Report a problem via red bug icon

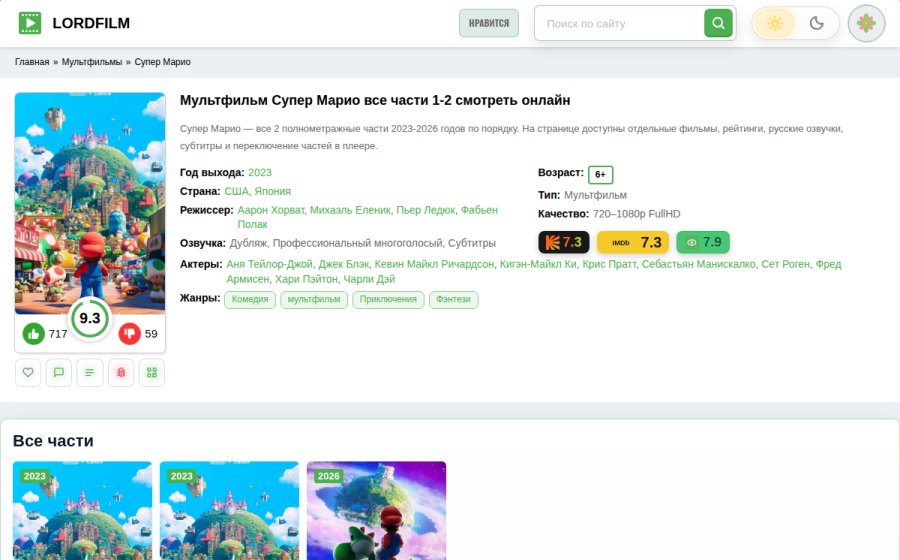pos(121,372)
